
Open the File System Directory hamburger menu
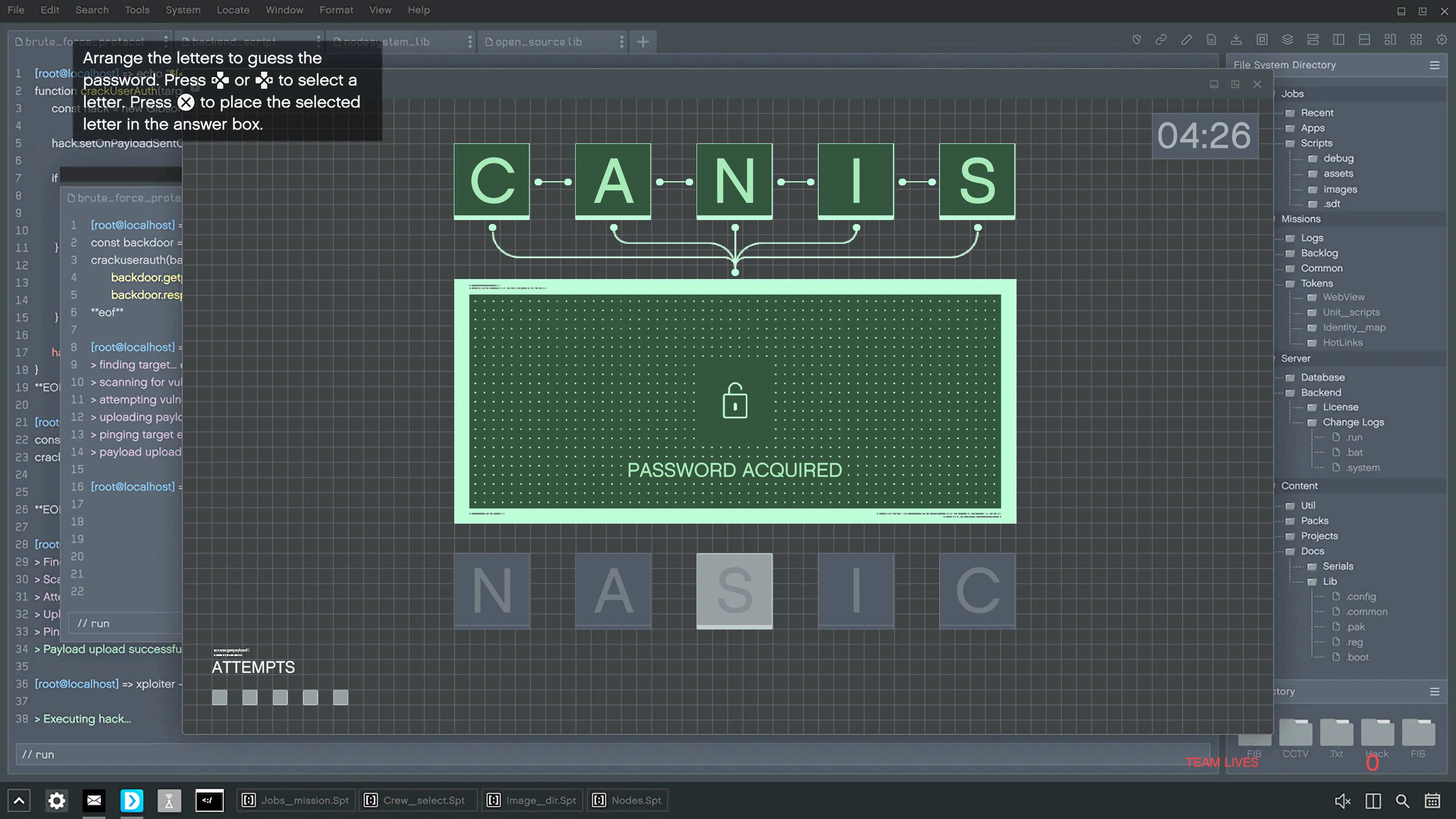pyautogui.click(x=1434, y=66)
